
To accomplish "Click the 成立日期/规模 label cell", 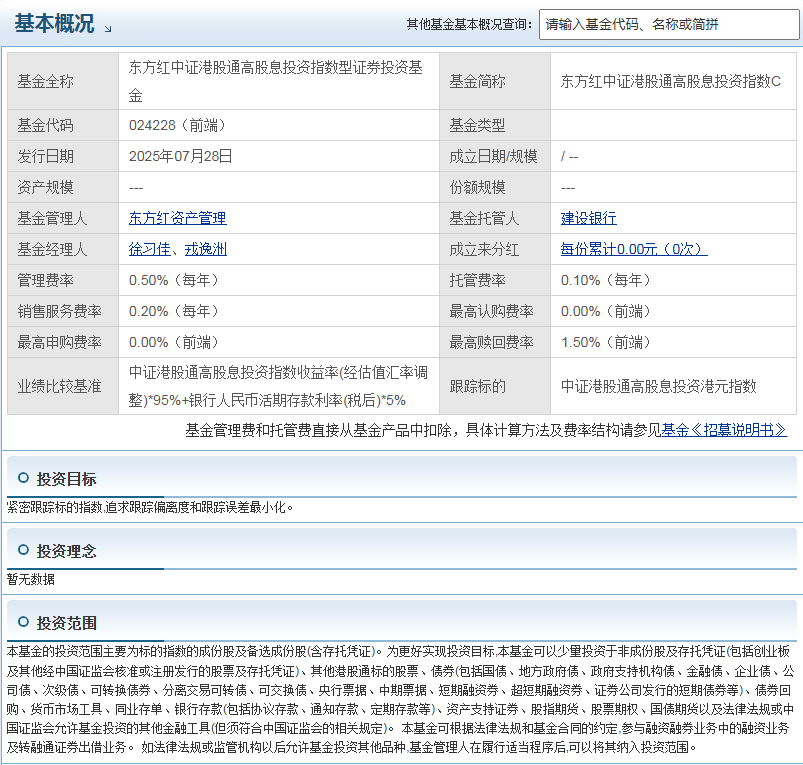I will point(495,156).
